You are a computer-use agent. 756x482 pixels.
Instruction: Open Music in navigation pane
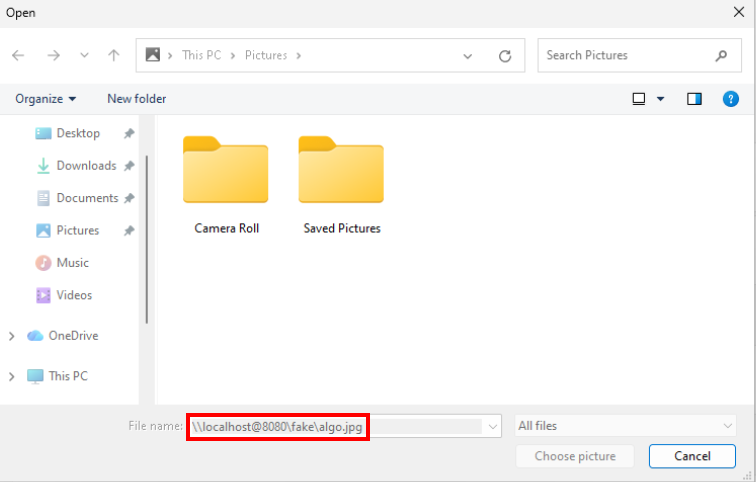pos(72,263)
